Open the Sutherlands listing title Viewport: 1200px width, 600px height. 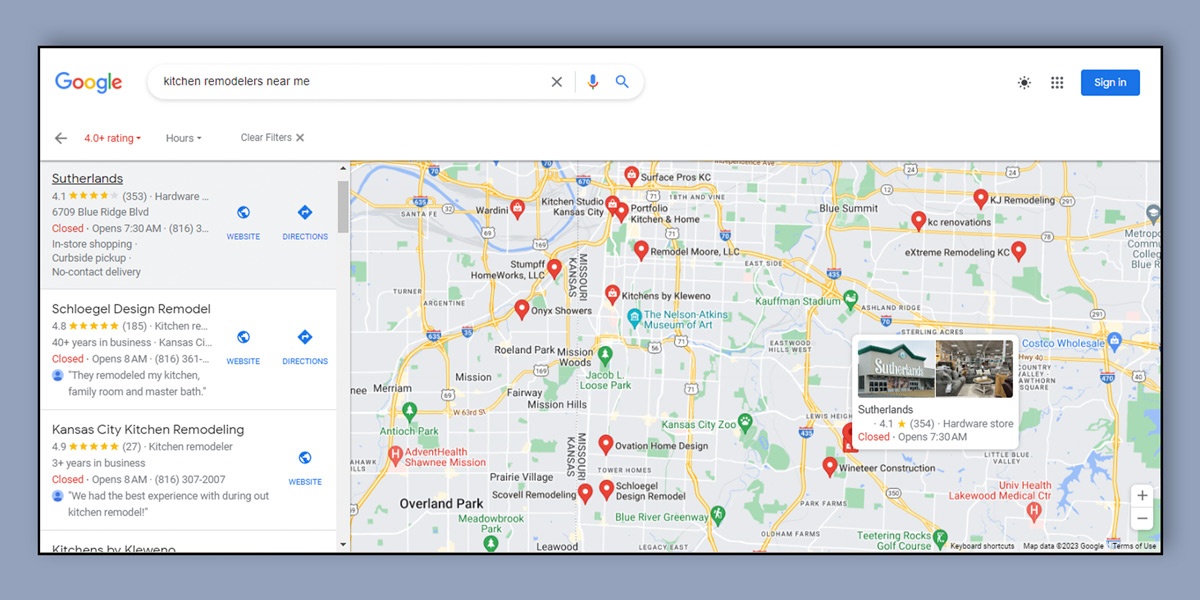(x=88, y=179)
